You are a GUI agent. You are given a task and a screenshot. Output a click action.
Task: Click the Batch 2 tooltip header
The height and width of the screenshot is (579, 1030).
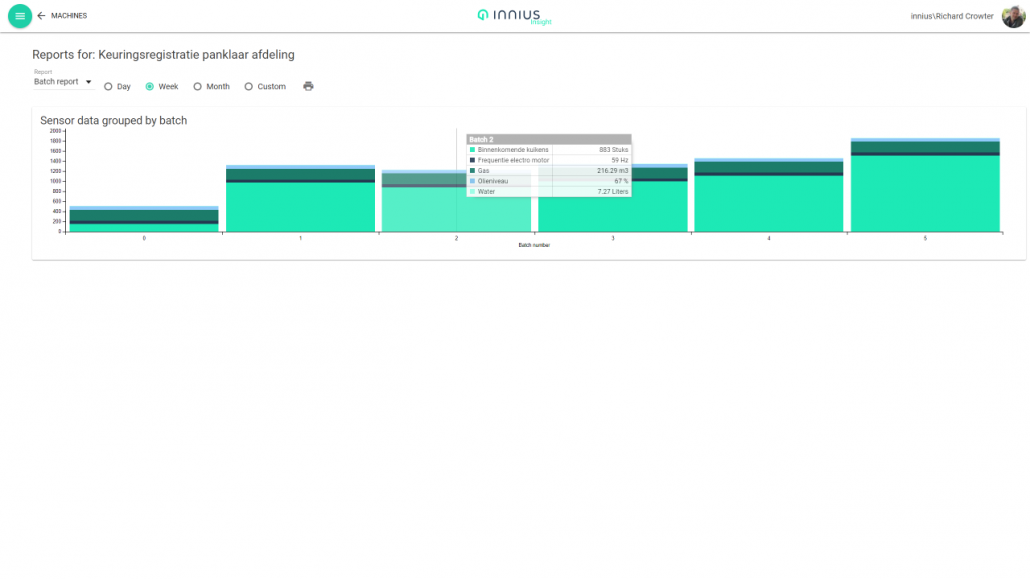pos(549,139)
